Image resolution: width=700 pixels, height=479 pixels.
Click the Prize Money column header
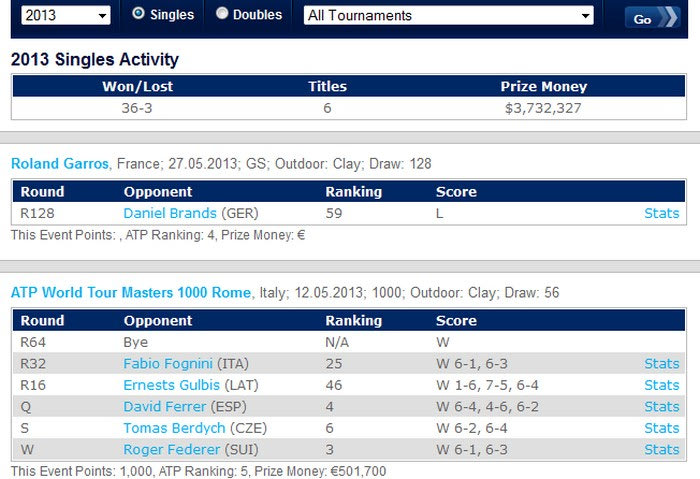(543, 87)
